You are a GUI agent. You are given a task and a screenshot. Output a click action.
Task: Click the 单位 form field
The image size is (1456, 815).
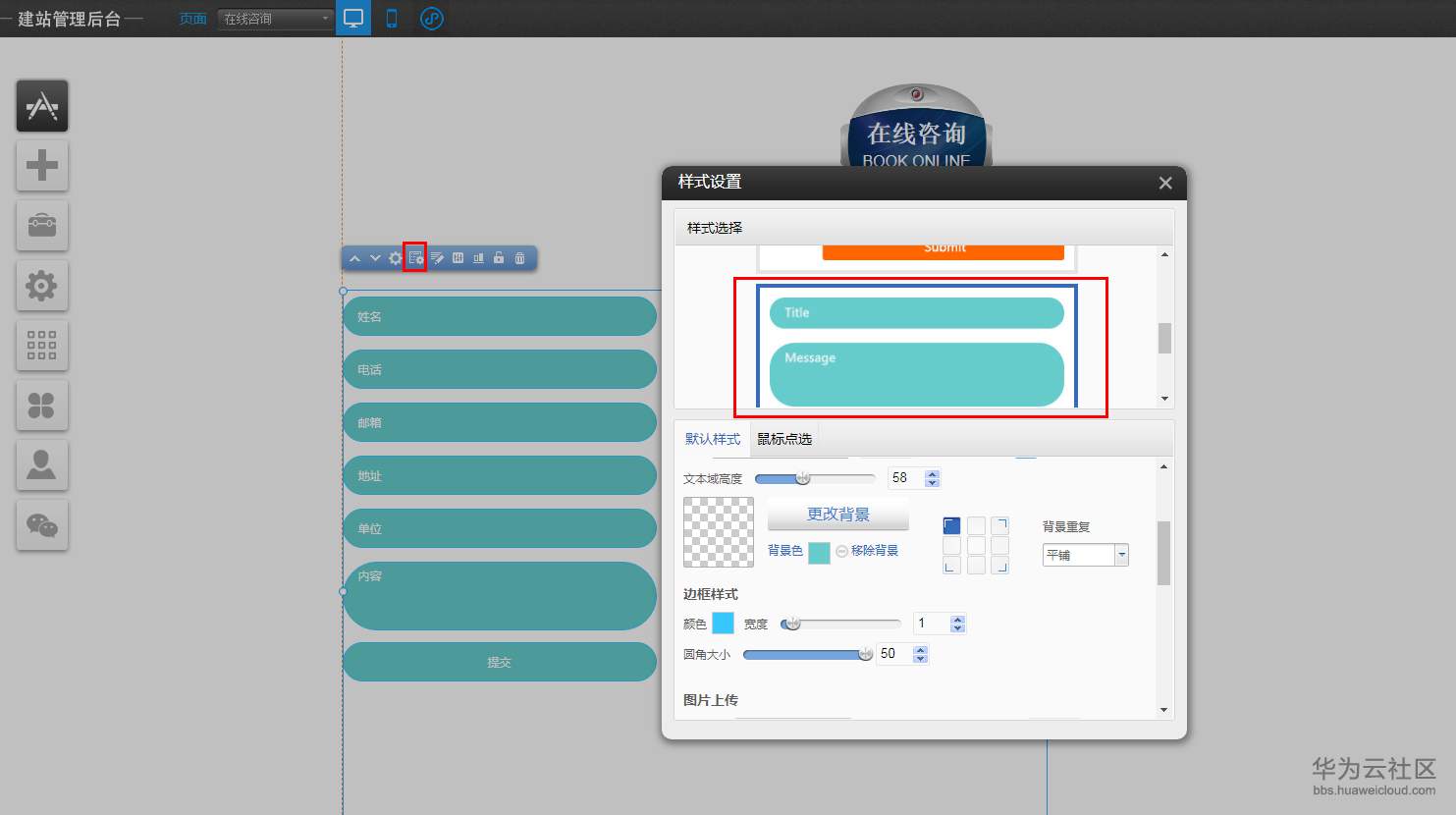click(x=500, y=528)
